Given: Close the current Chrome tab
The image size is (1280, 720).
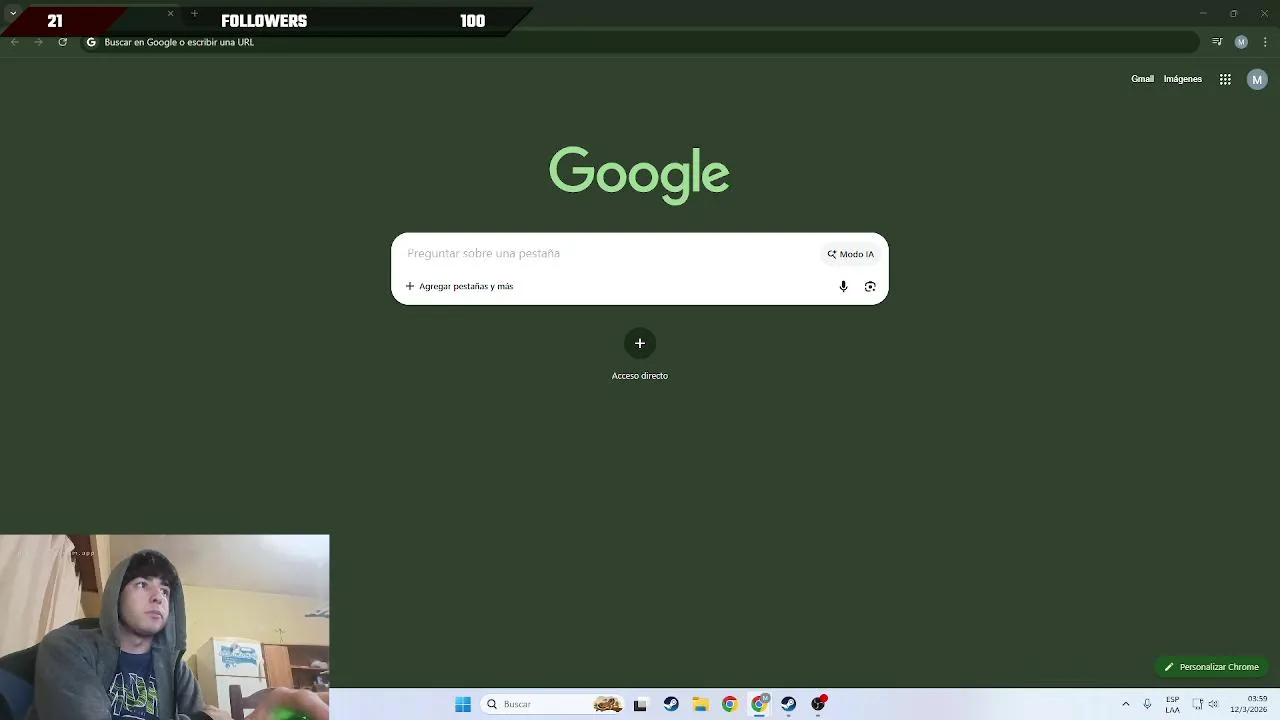Looking at the screenshot, I should point(170,14).
